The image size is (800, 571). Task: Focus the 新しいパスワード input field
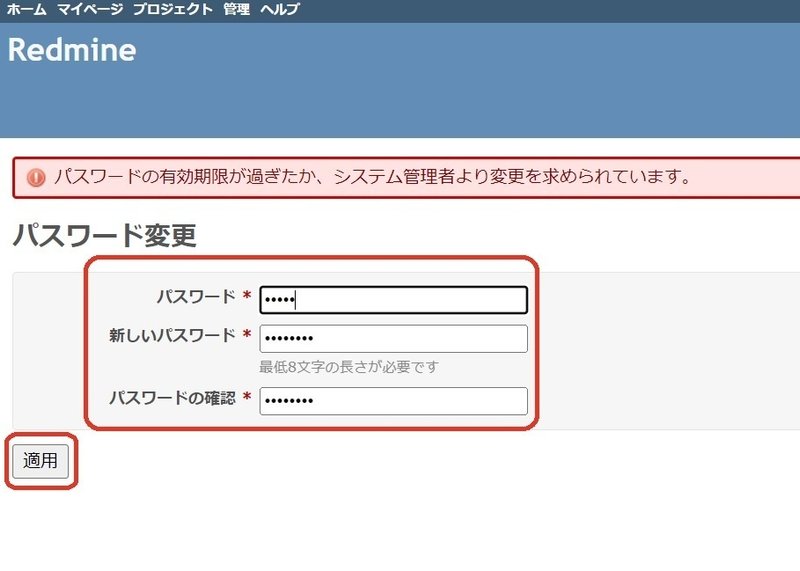393,338
